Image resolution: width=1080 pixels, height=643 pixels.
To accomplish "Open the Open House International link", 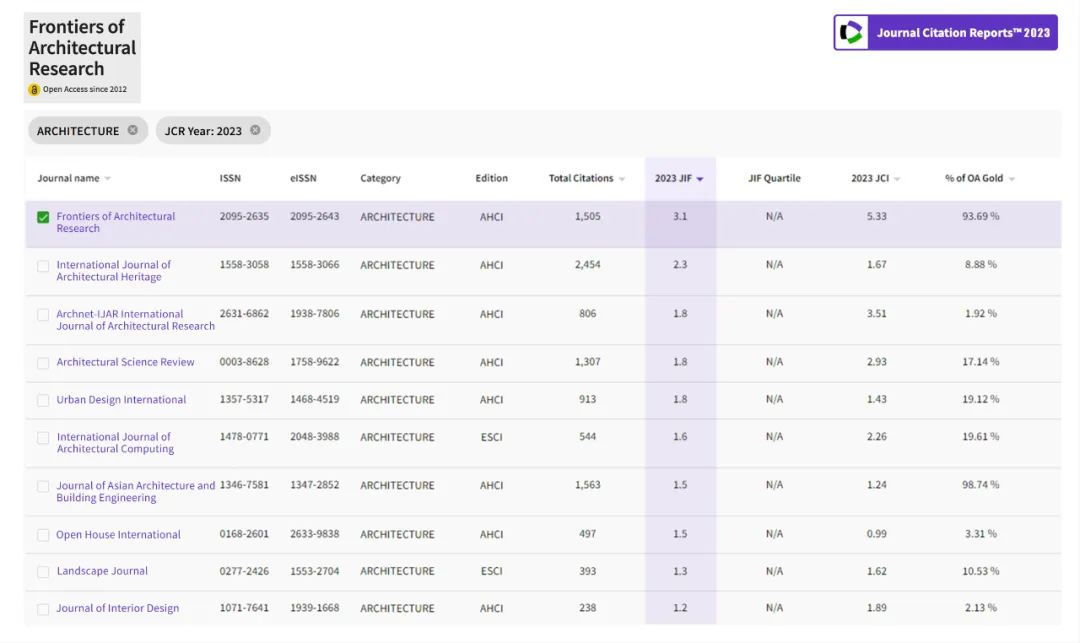I will pyautogui.click(x=118, y=534).
